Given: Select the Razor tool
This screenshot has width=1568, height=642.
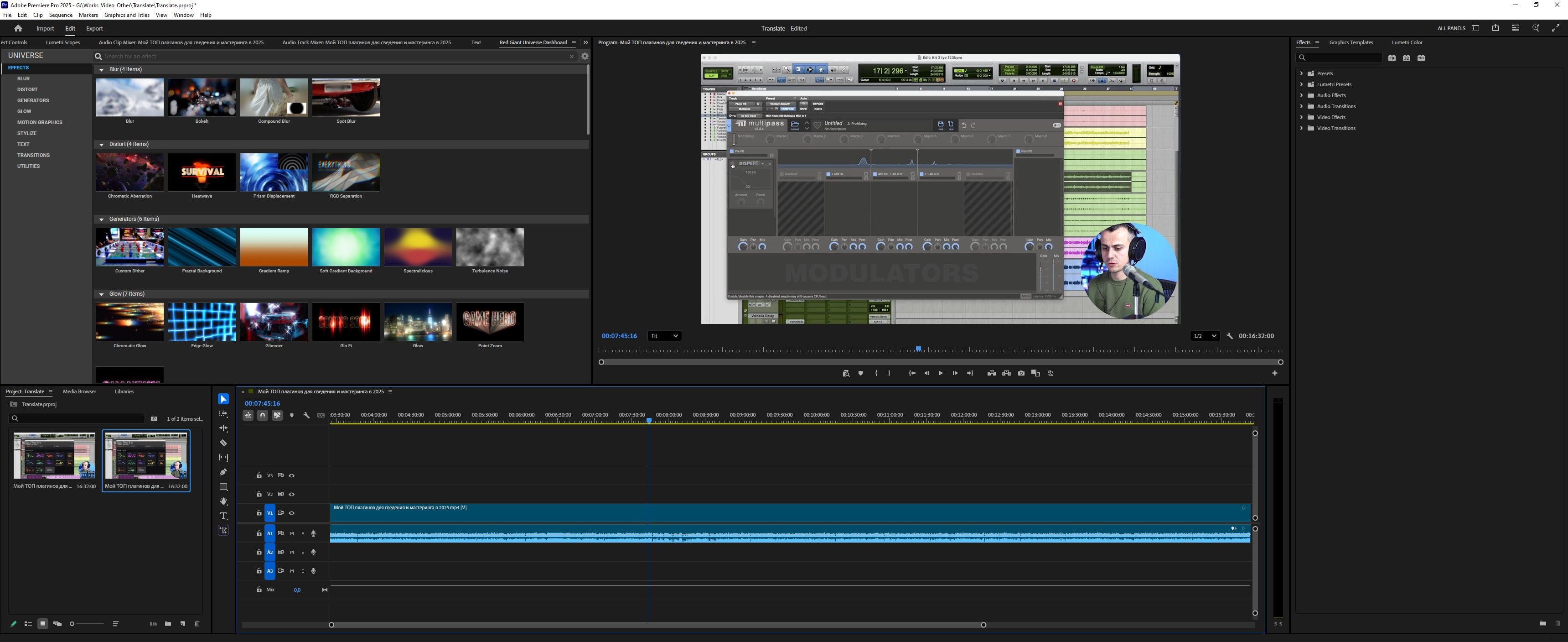Looking at the screenshot, I should coord(223,443).
